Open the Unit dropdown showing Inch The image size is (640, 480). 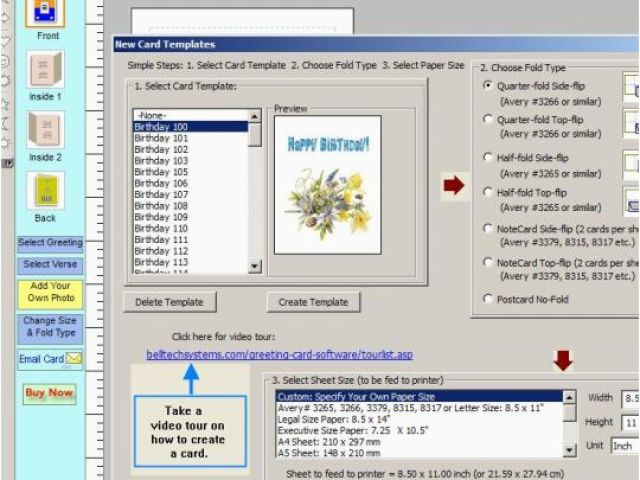624,446
